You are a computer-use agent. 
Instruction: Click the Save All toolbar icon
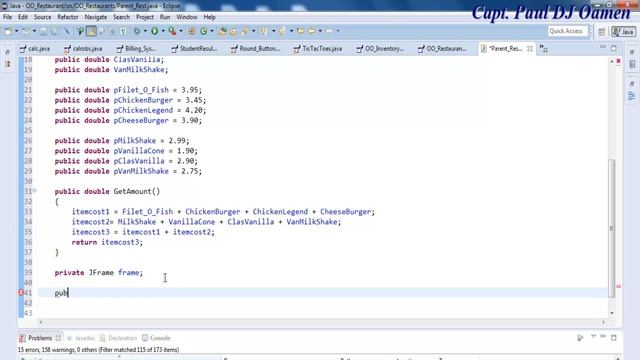[54, 31]
